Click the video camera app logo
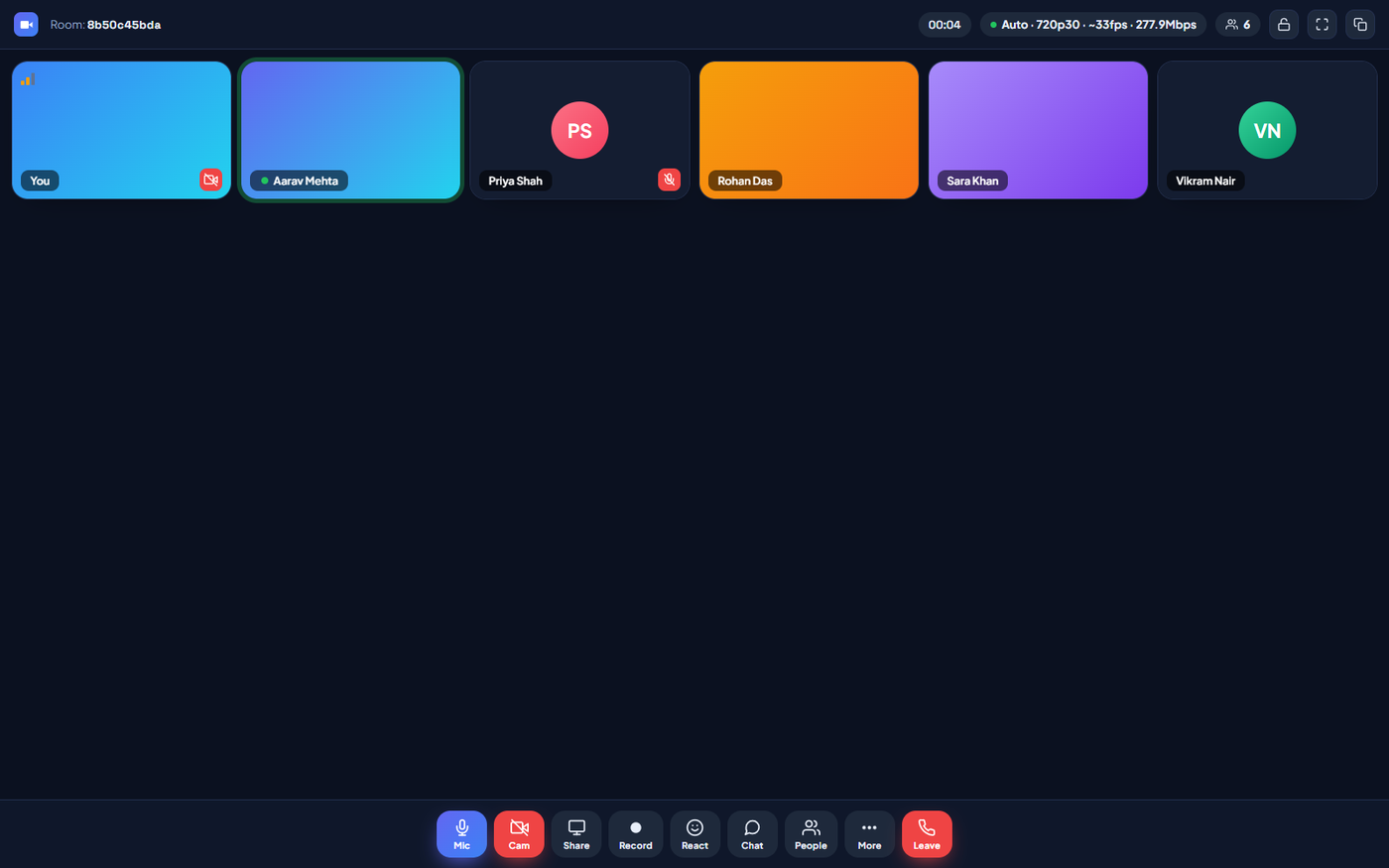The image size is (1389, 868). point(26,25)
